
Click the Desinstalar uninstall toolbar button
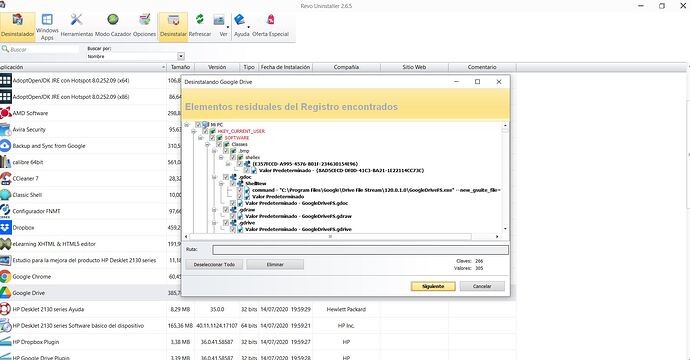(x=173, y=26)
